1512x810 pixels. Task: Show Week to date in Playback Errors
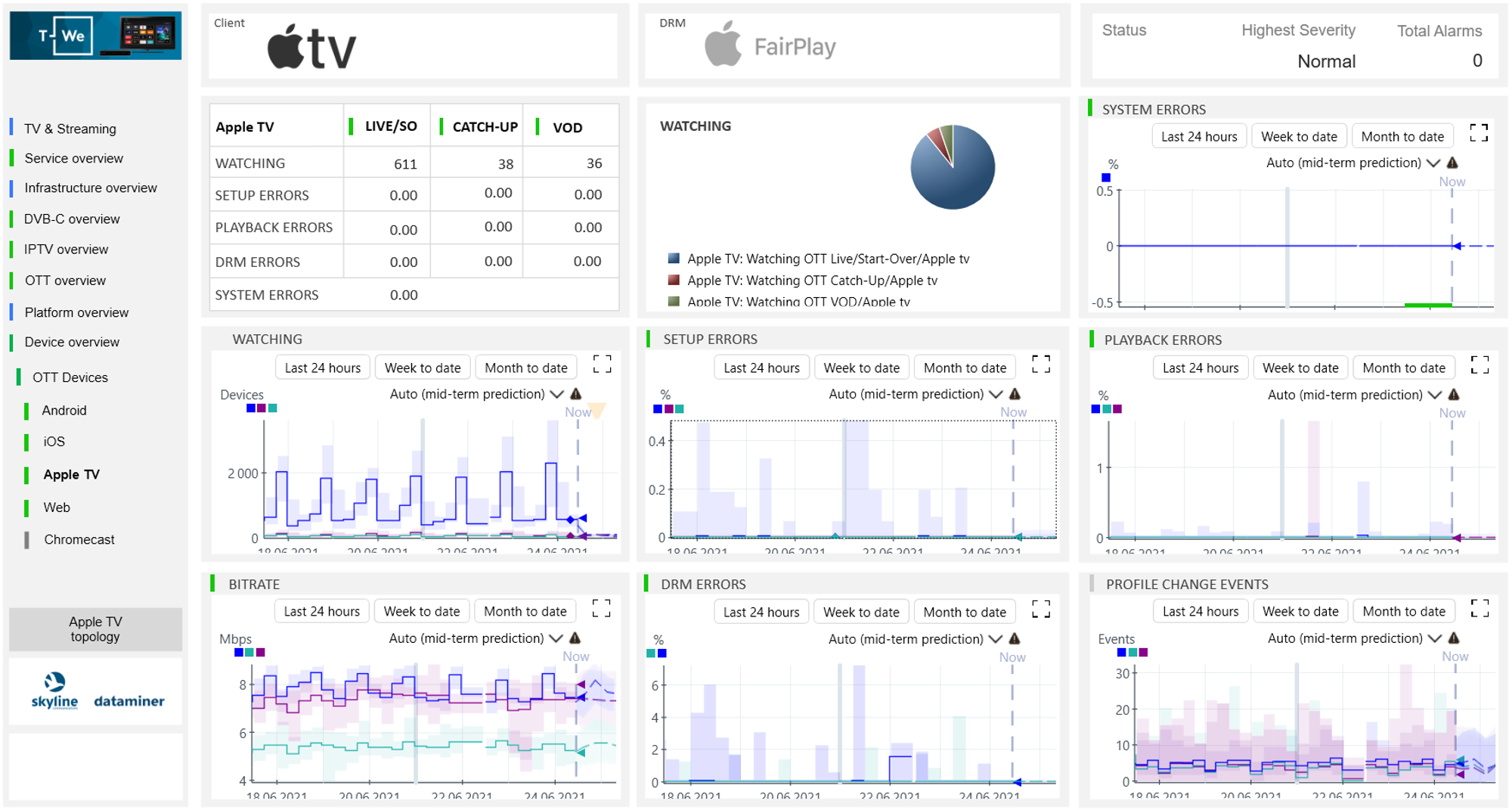(1300, 368)
